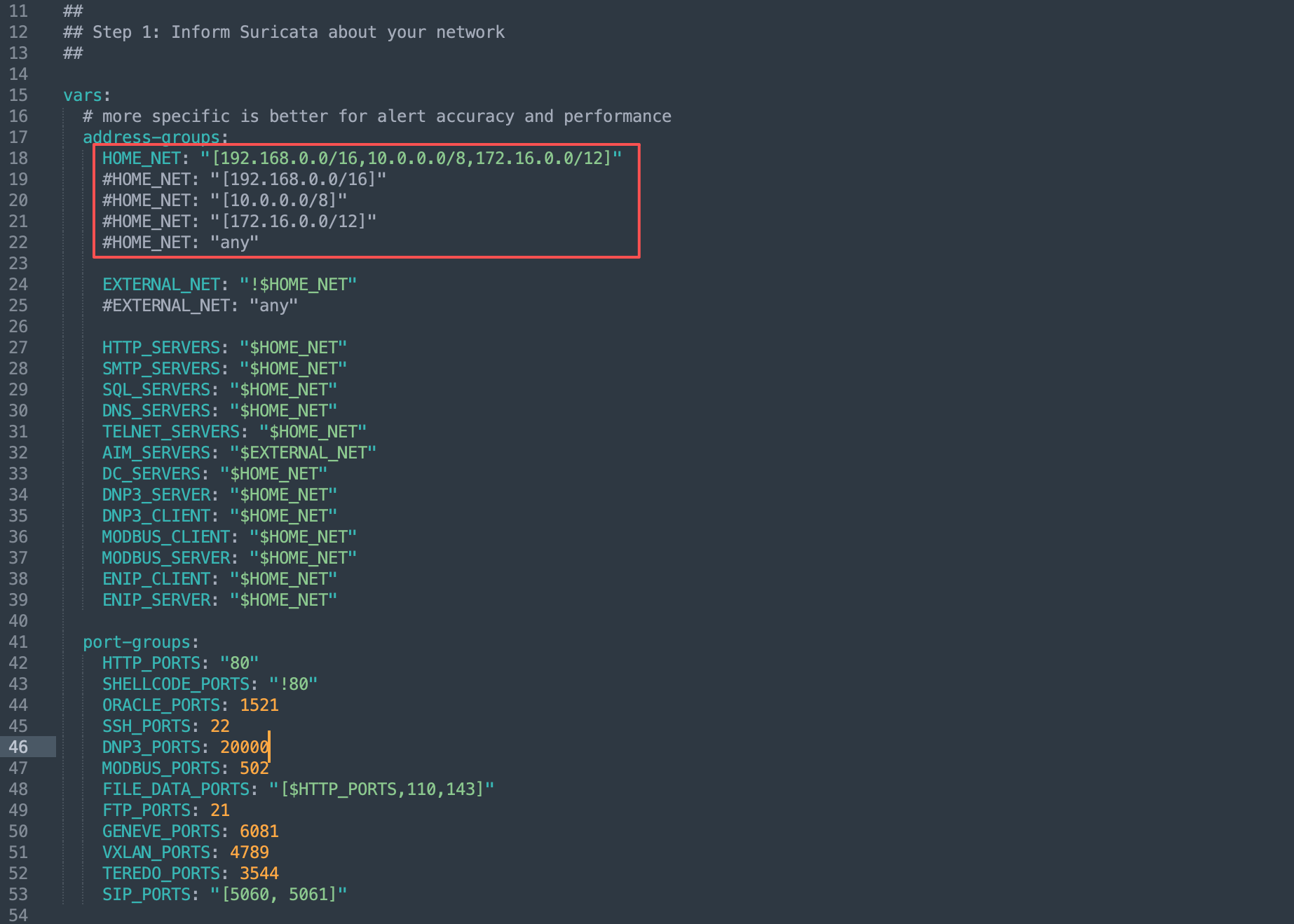Click the HOME_NET key on line 18
Screen dimensions: 1294x924
[x=141, y=158]
